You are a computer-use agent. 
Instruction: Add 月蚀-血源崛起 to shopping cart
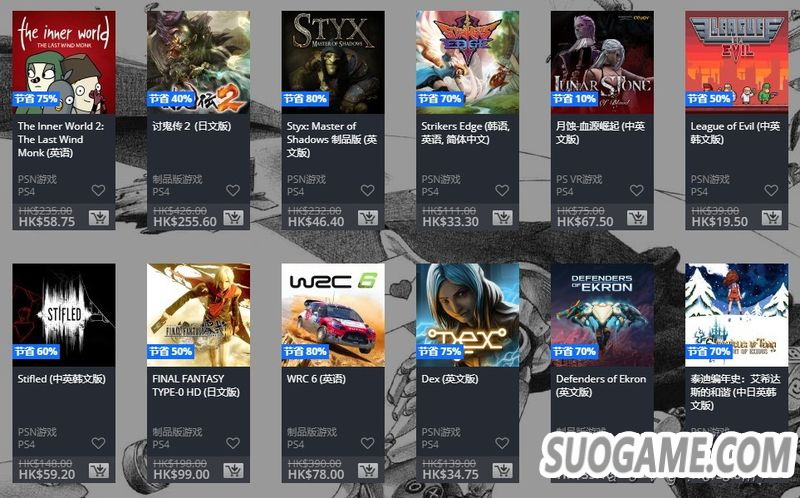point(637,218)
